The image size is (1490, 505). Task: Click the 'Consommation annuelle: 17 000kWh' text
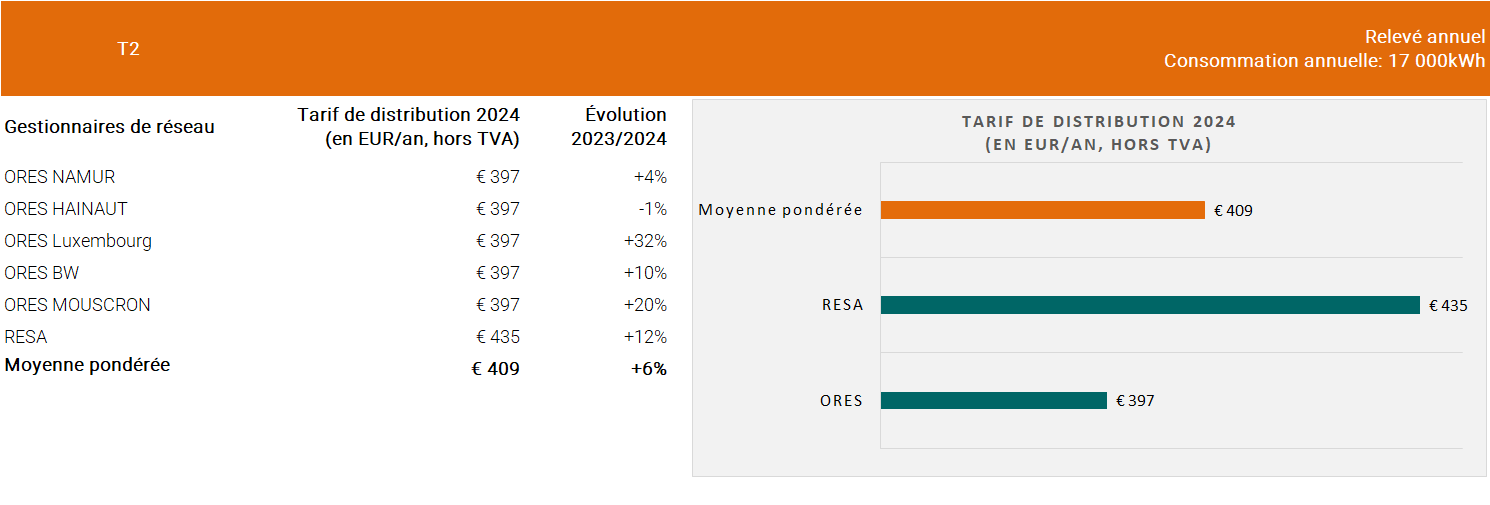pyautogui.click(x=1324, y=61)
